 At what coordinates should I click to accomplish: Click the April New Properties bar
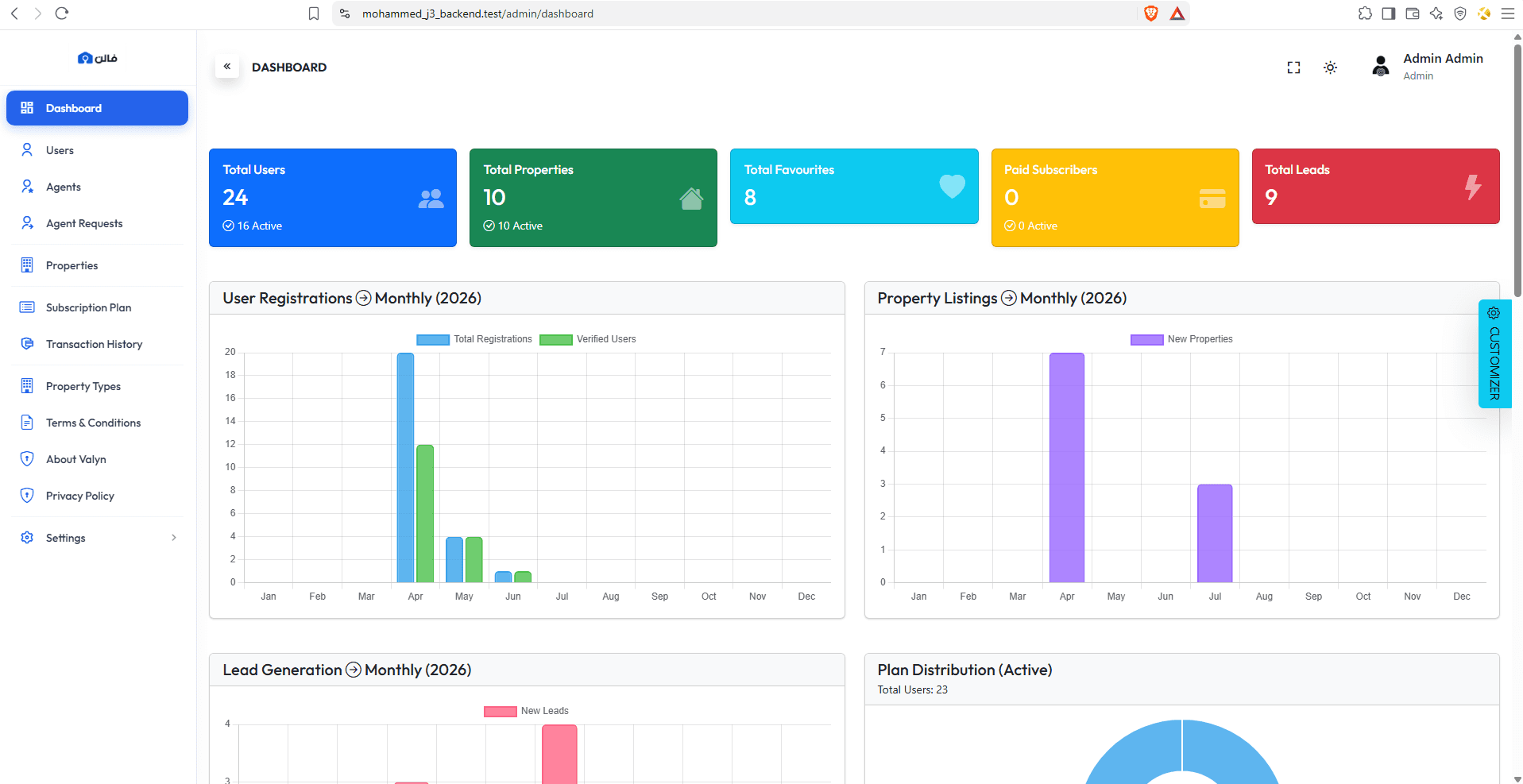tap(1067, 468)
